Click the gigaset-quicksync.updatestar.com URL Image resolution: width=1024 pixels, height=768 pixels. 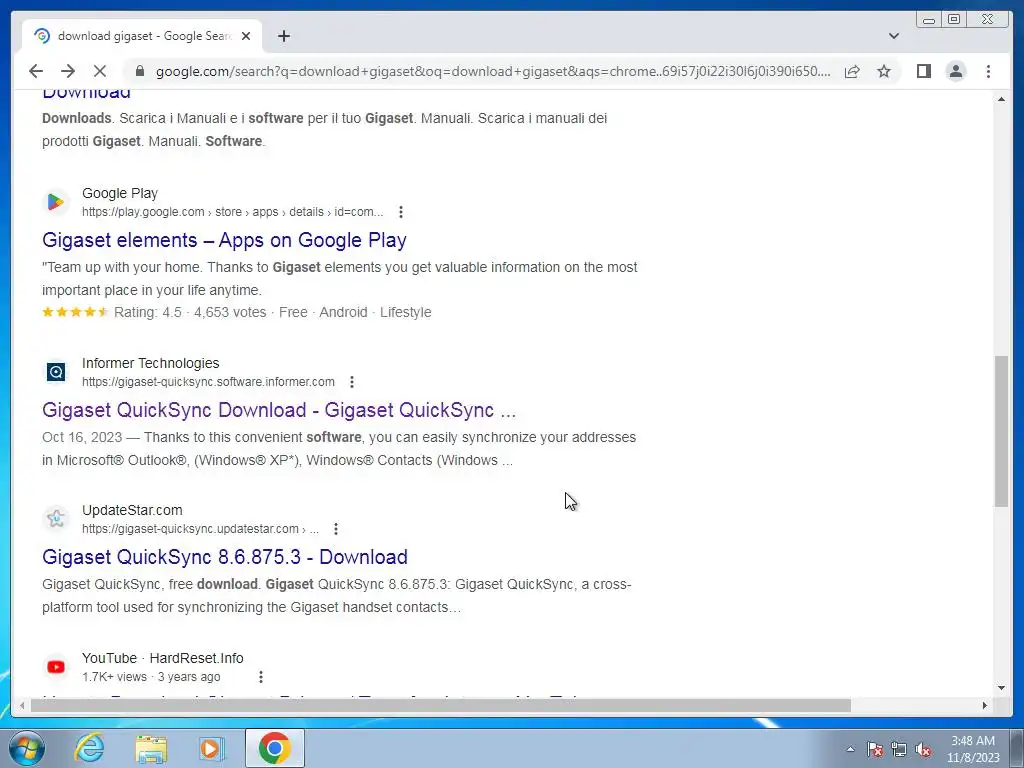coord(200,529)
